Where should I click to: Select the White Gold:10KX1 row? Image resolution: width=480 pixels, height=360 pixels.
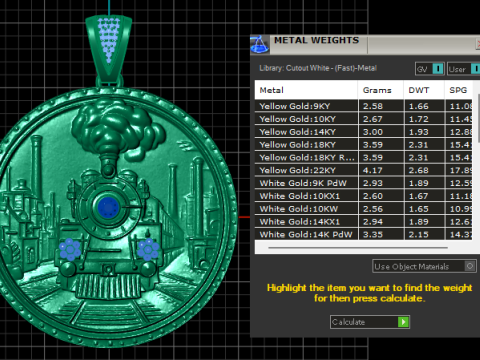point(363,196)
